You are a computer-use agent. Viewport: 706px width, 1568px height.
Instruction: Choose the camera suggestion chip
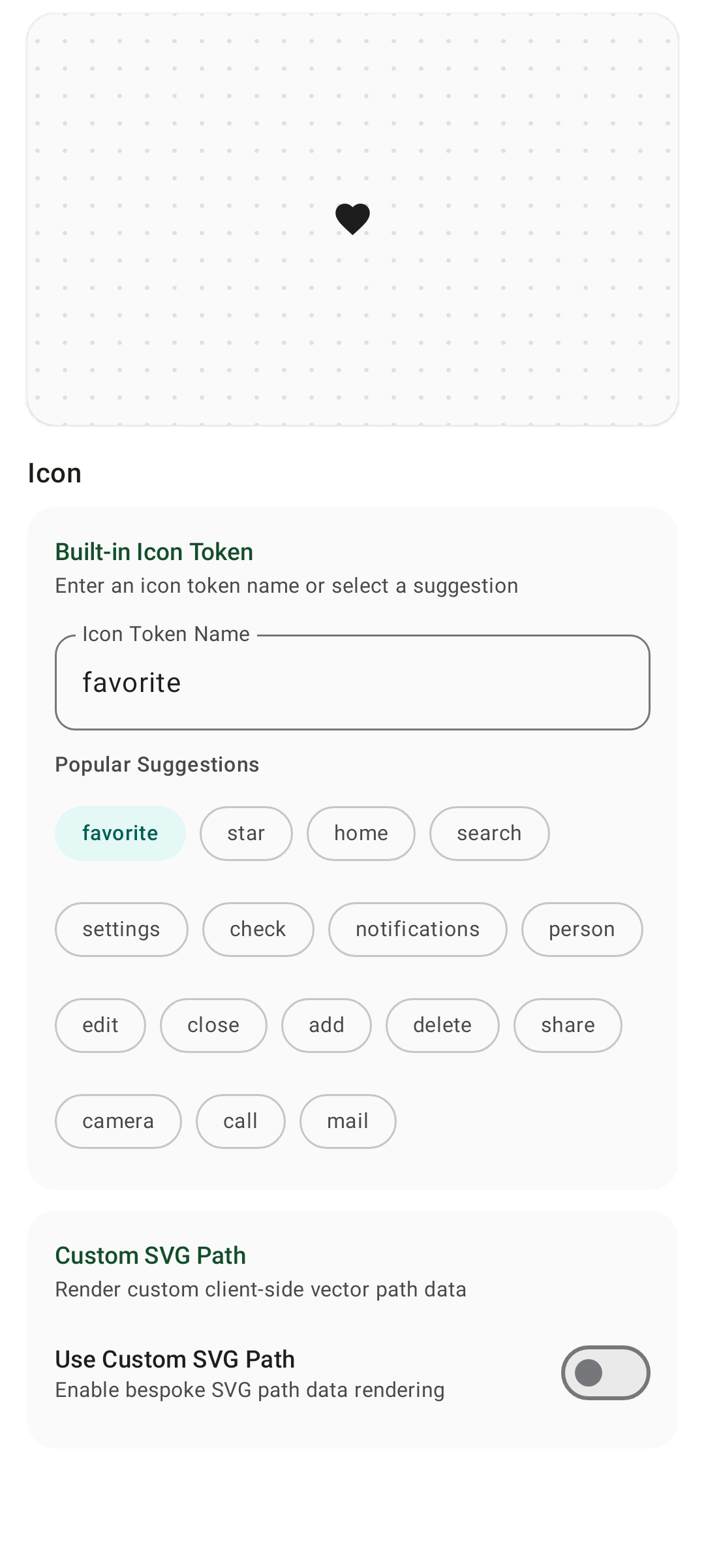tap(118, 1121)
